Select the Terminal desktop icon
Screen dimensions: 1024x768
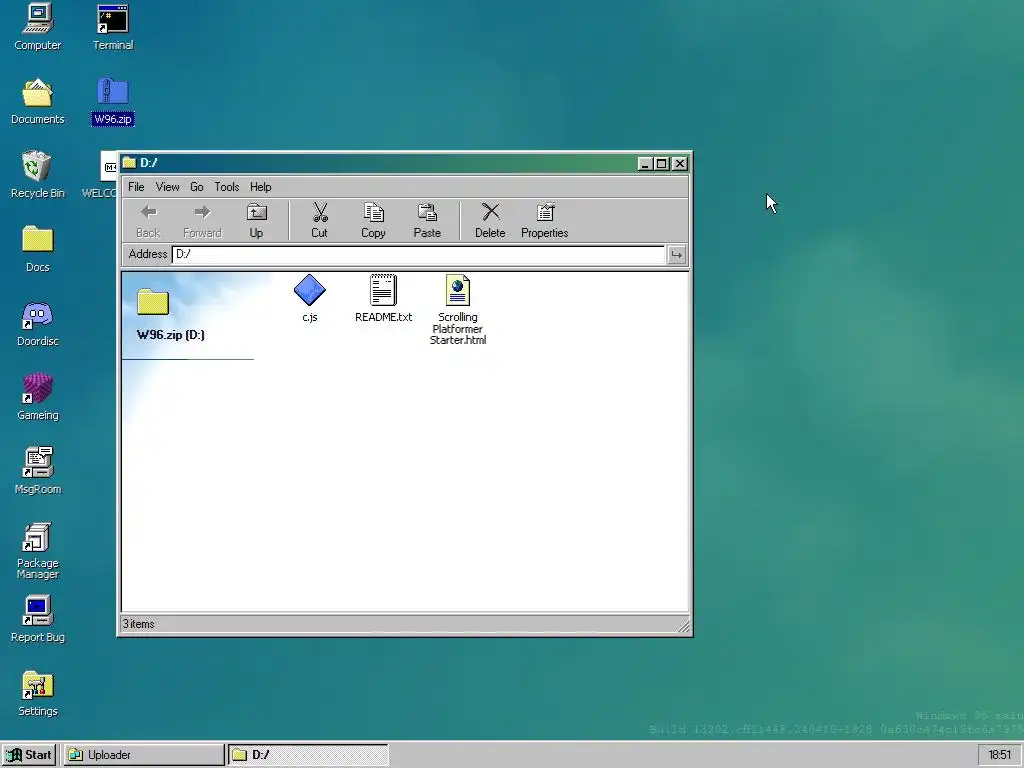(x=113, y=27)
